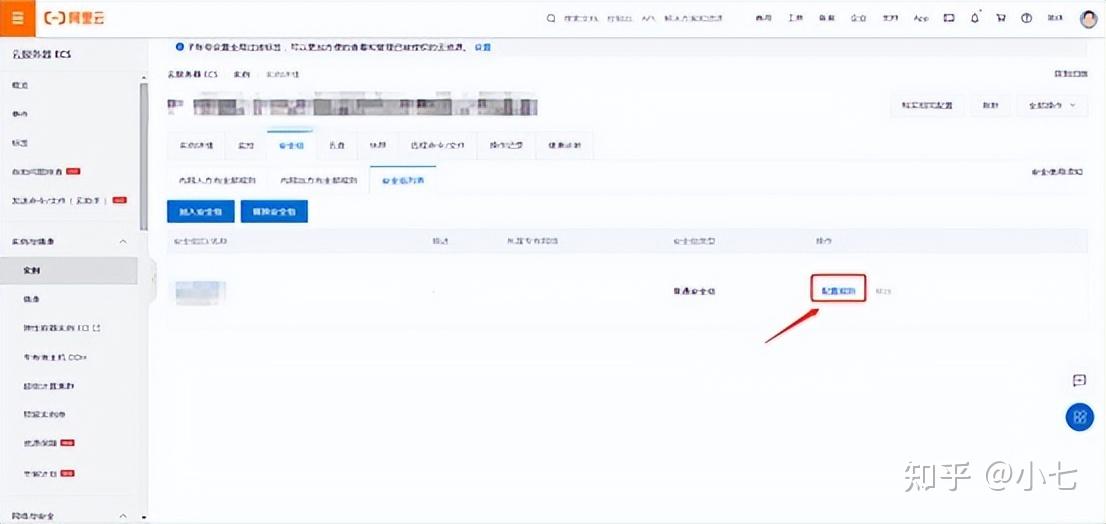Click the blue round quick-access grid button
Screen dimensions: 1106x524
tap(1079, 417)
